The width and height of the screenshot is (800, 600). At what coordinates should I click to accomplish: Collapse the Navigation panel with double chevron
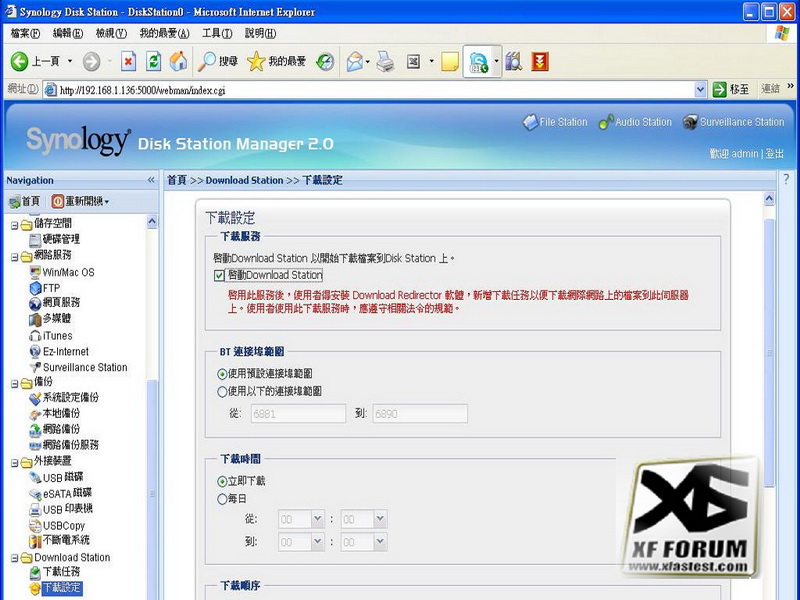(x=151, y=180)
